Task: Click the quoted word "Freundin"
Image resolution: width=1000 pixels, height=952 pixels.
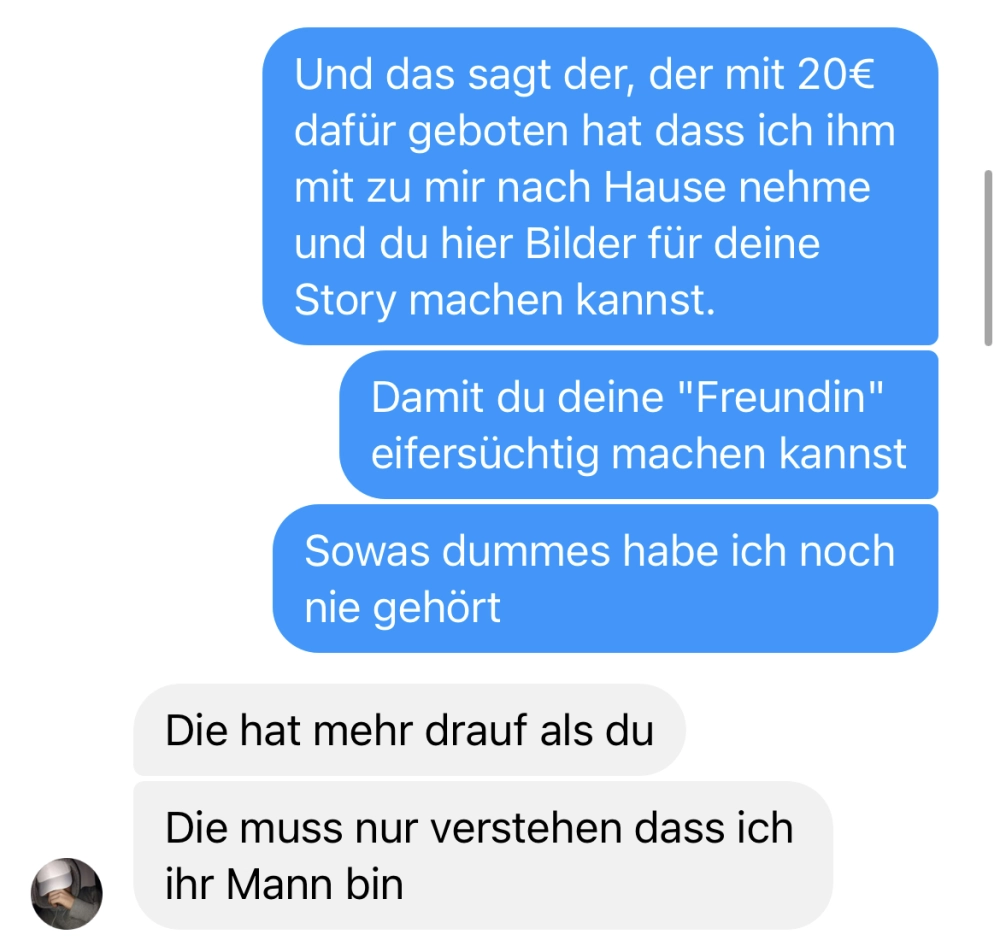Action: (781, 397)
